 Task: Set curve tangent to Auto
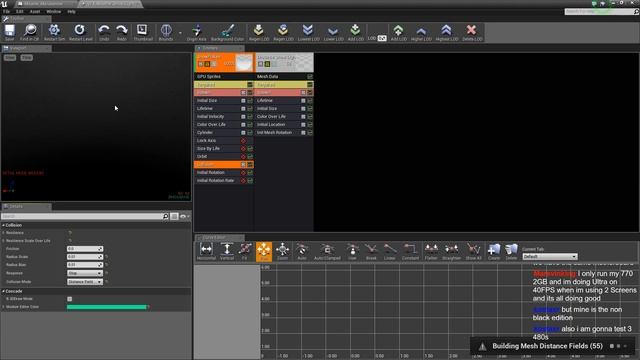pyautogui.click(x=302, y=251)
